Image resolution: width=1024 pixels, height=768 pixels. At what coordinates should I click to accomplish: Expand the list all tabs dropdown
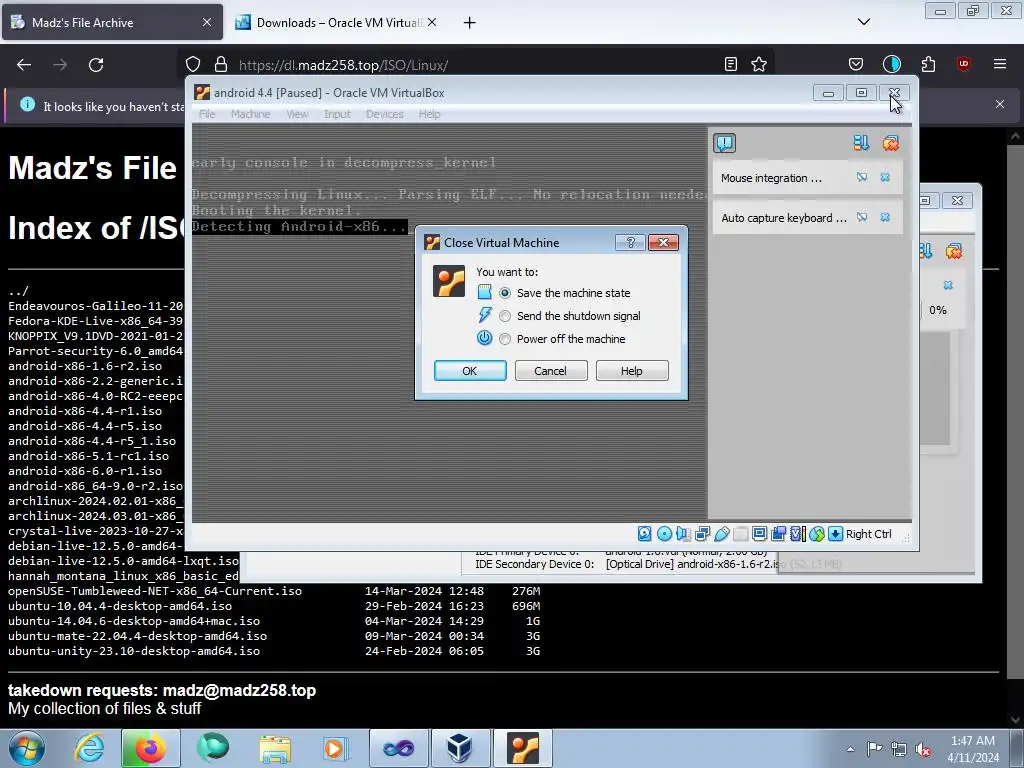click(x=863, y=22)
